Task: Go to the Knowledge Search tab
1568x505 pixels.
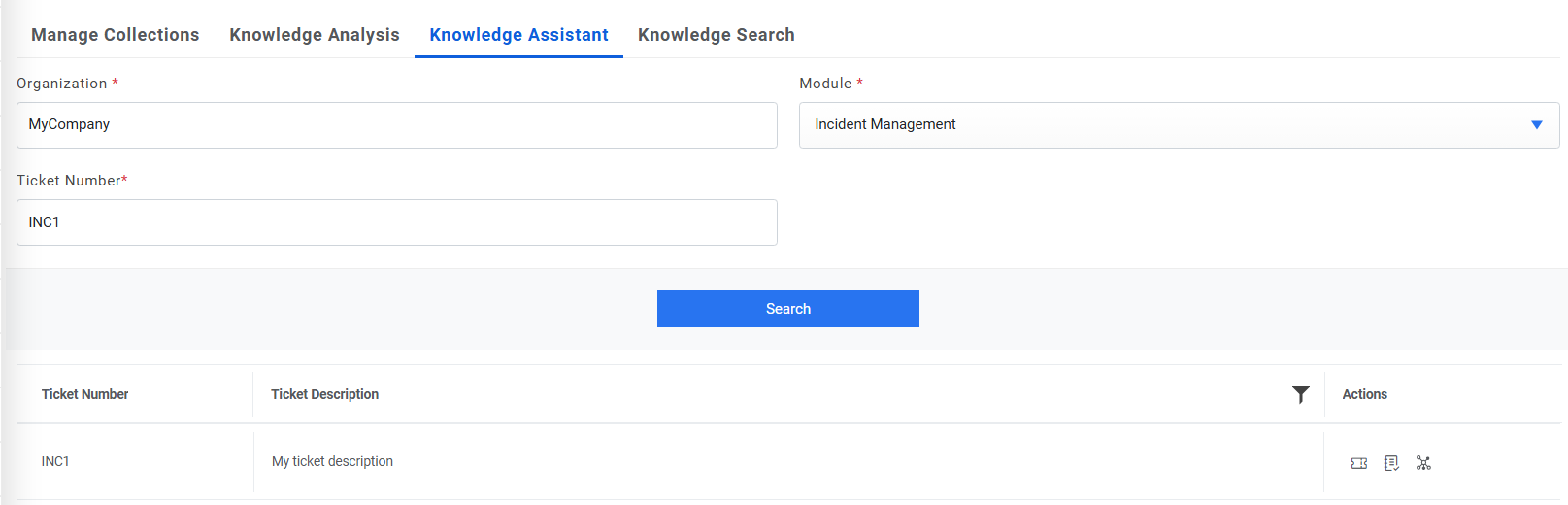Action: (x=717, y=35)
